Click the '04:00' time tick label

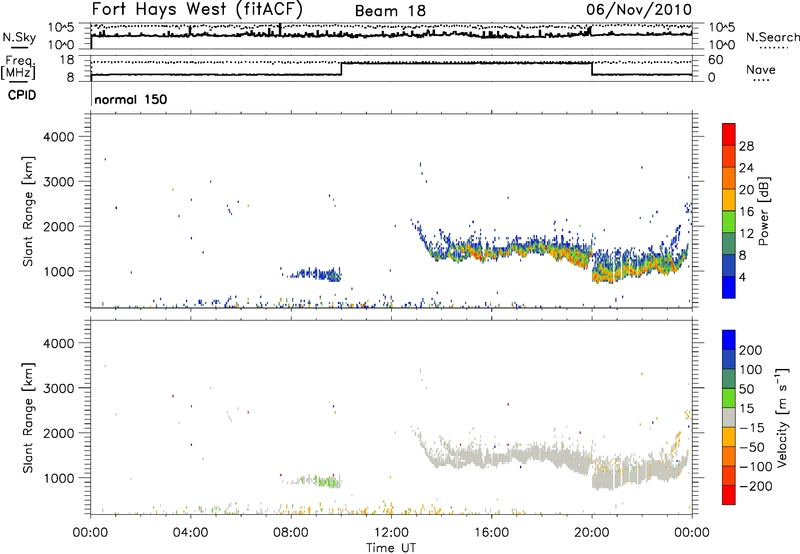[x=190, y=533]
